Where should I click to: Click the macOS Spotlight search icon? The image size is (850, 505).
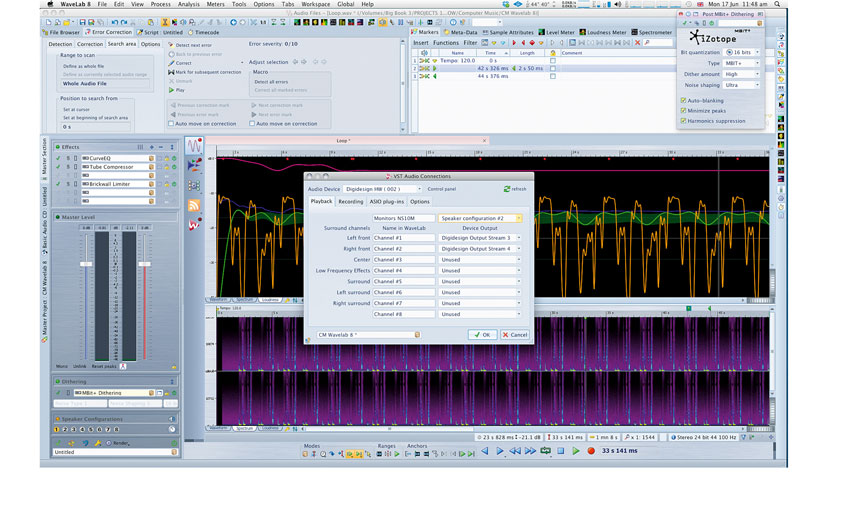[777, 4]
